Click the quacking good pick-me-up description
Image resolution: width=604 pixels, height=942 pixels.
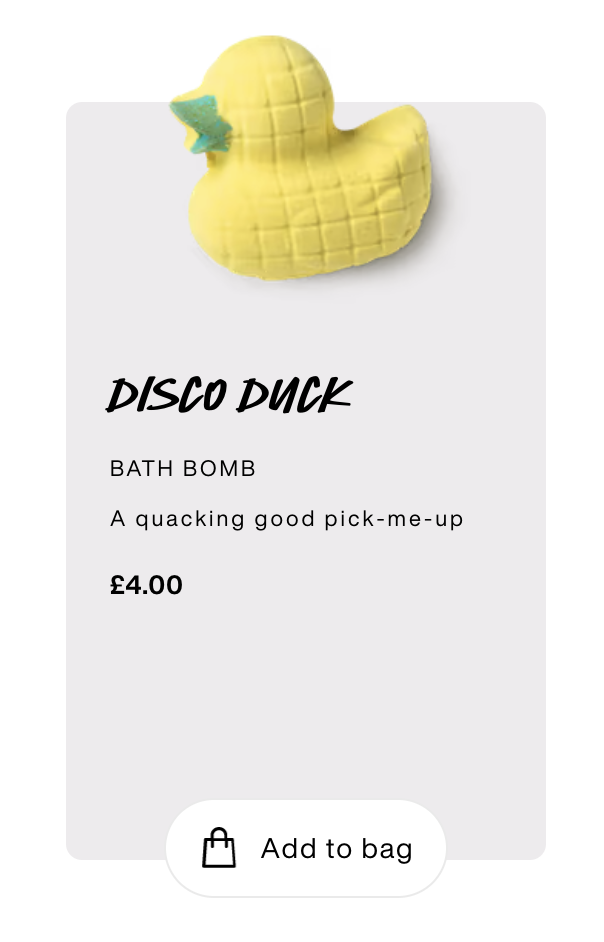click(287, 519)
